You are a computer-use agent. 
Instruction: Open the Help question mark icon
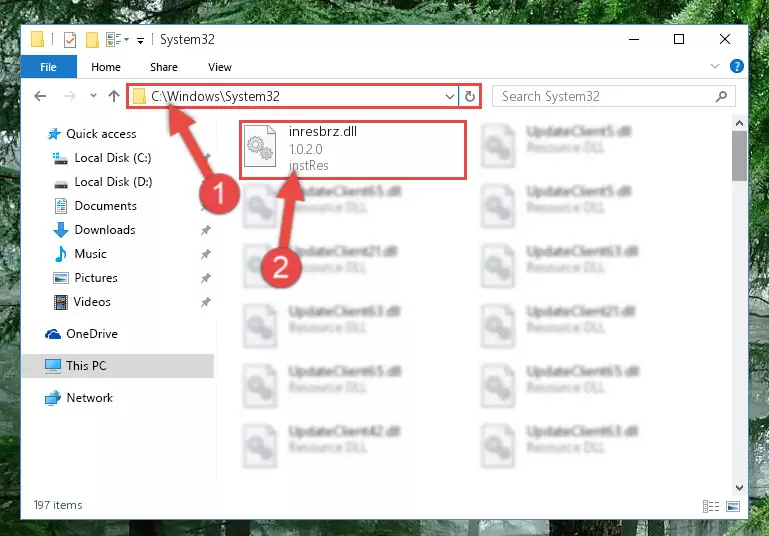point(736,66)
